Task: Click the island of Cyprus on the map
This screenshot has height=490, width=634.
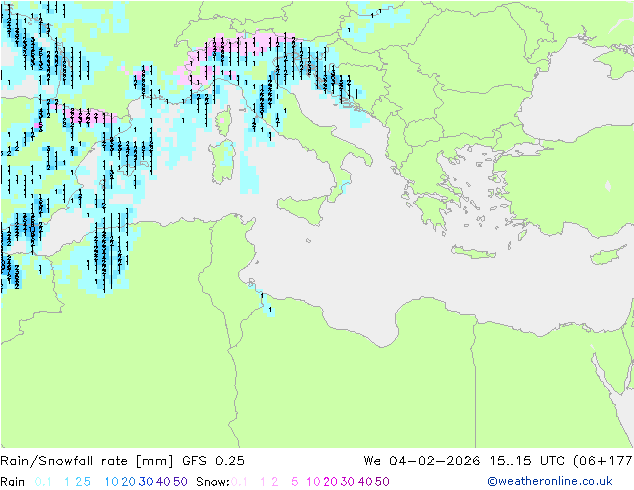Action: [x=609, y=255]
